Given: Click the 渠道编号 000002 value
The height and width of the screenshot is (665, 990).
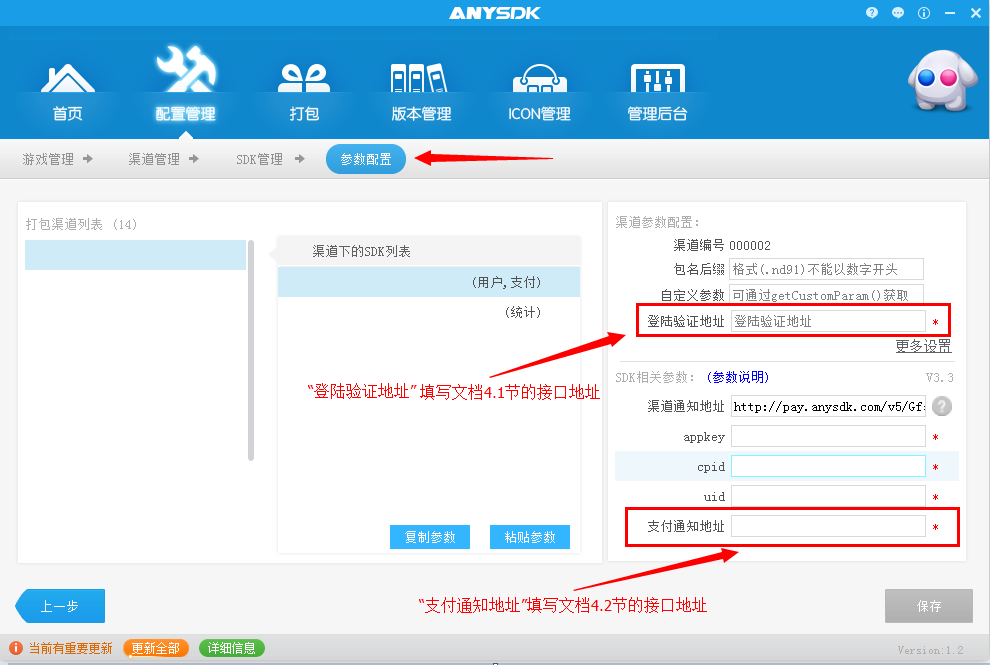Looking at the screenshot, I should coord(749,245).
